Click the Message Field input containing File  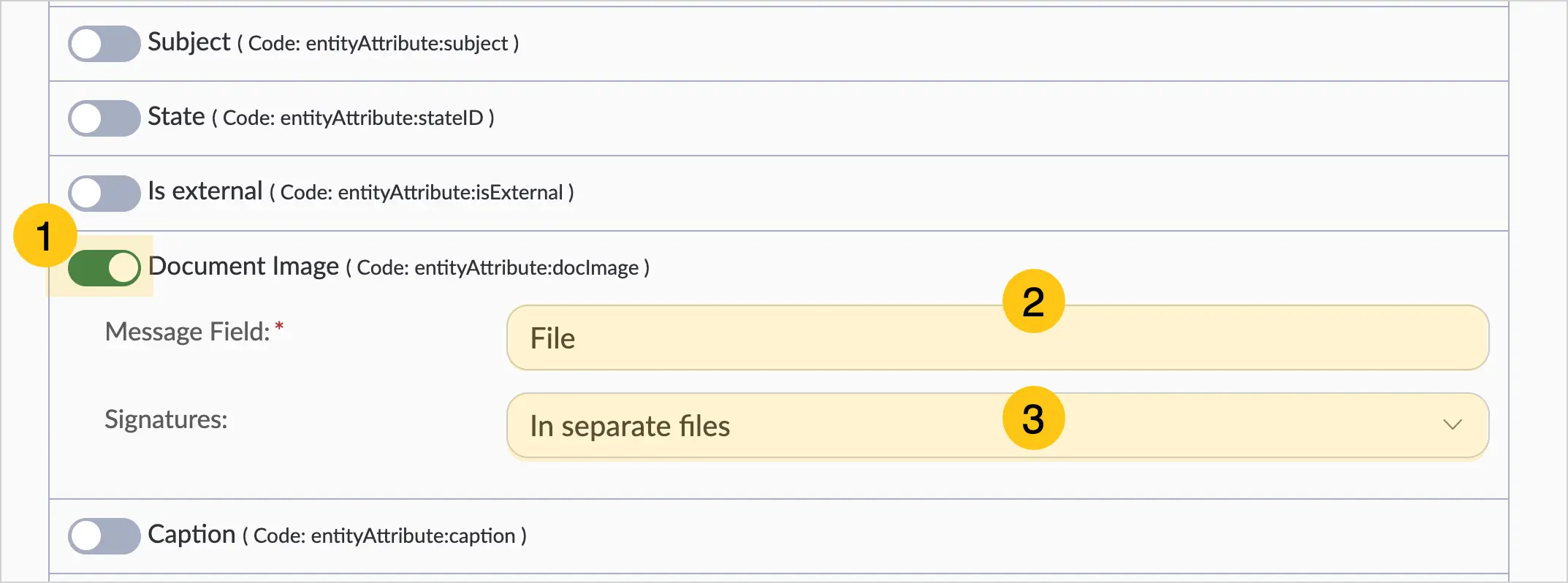pos(997,338)
